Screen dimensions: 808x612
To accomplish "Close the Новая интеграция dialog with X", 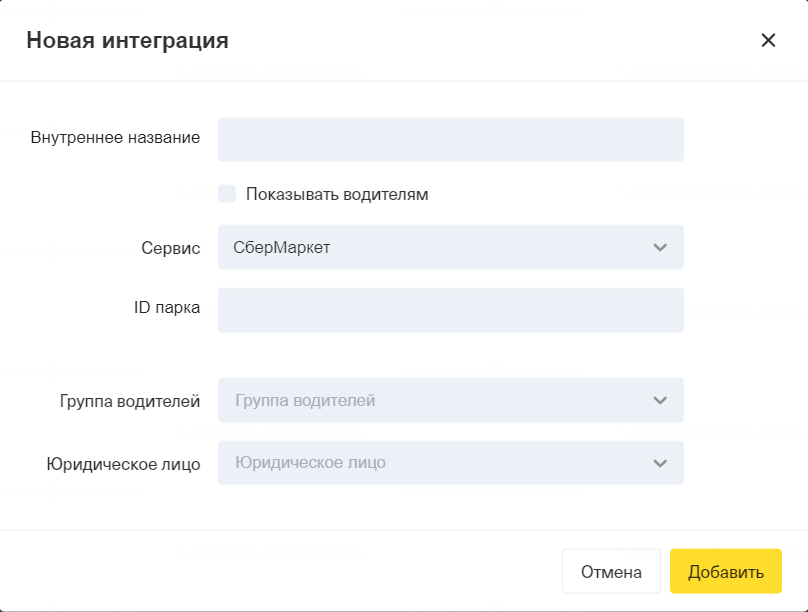I will pos(768,40).
